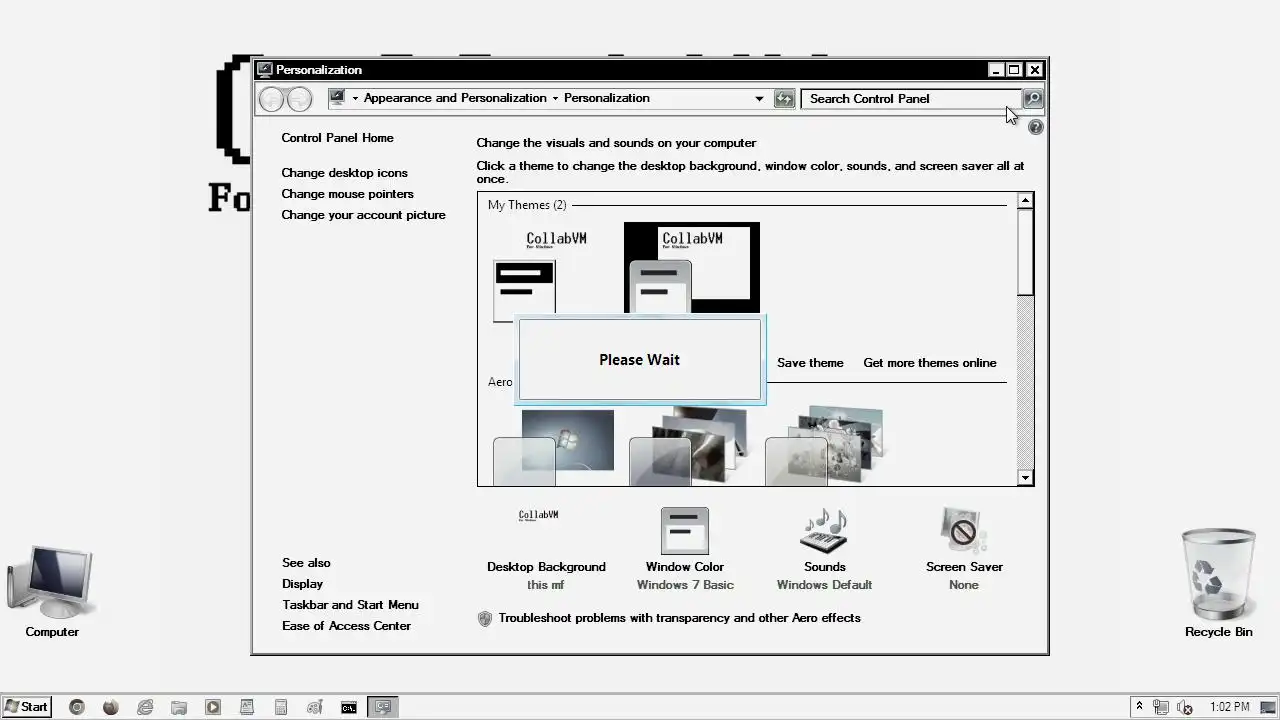Open Command Prompt from the taskbar
The height and width of the screenshot is (720, 1280).
(x=349, y=707)
